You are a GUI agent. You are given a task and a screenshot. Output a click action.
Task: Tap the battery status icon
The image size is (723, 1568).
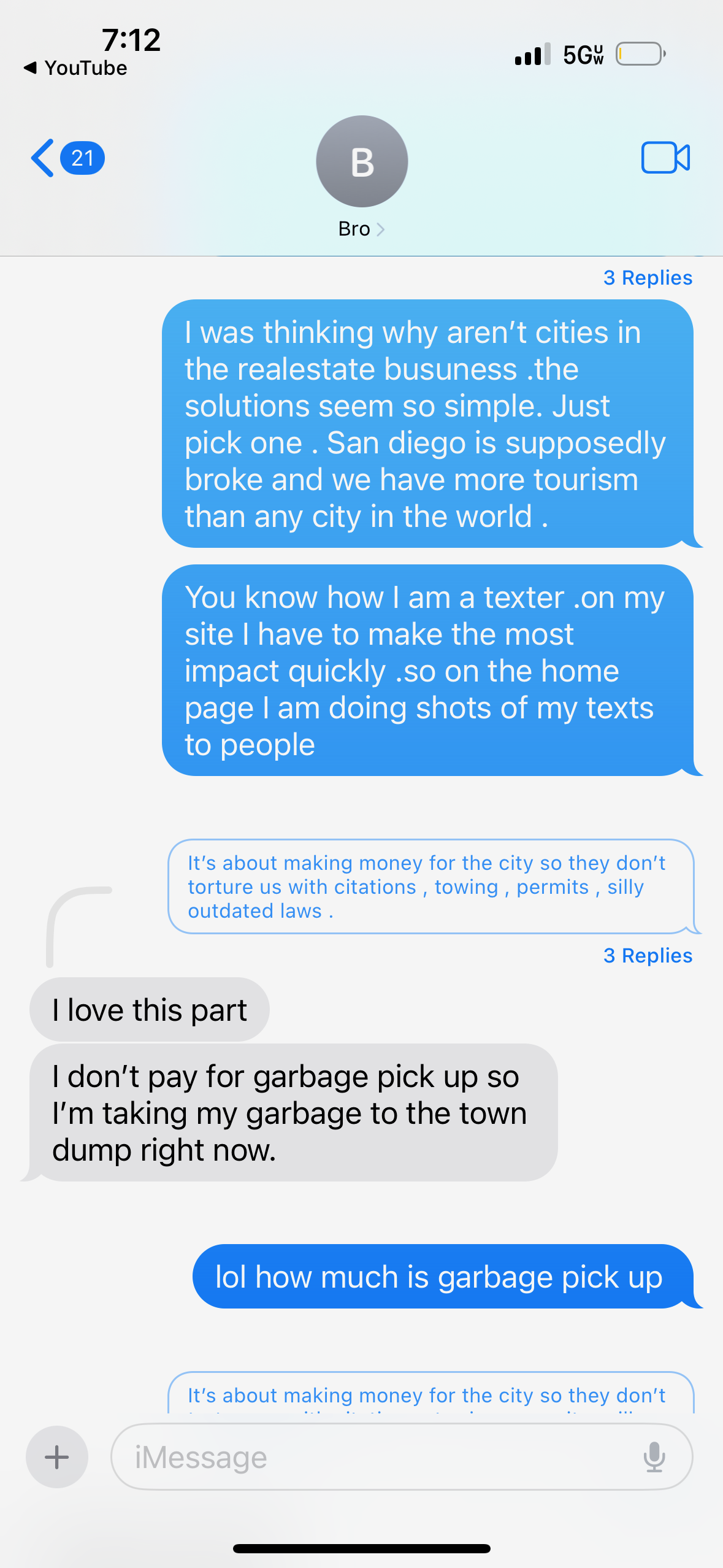pos(640,54)
